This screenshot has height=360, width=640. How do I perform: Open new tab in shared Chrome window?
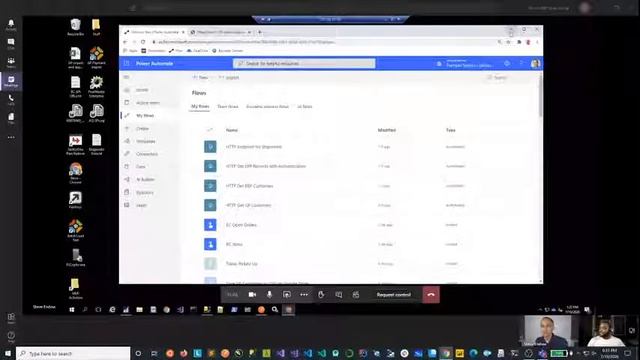pyautogui.click(x=260, y=32)
